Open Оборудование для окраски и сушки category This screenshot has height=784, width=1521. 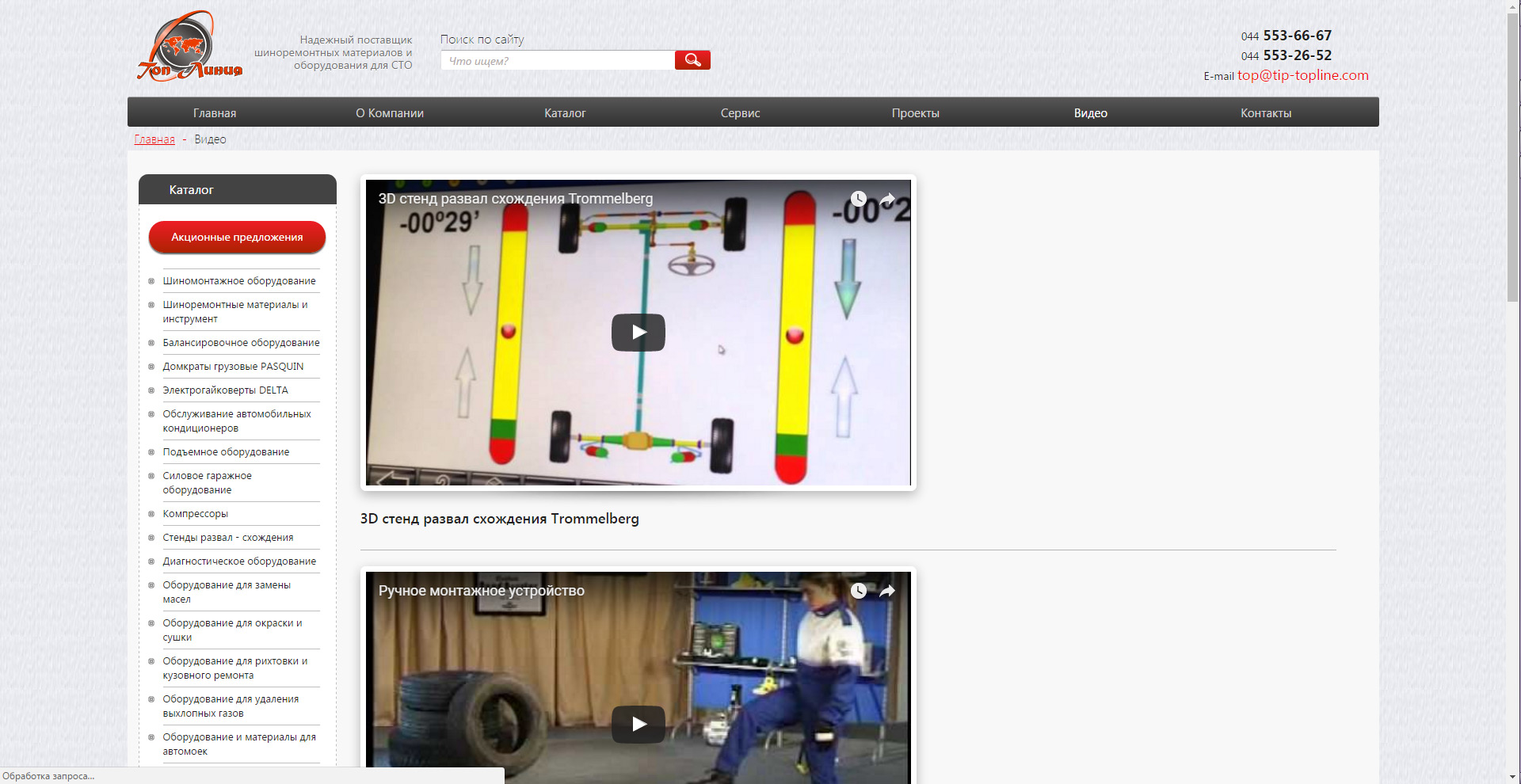[232, 630]
